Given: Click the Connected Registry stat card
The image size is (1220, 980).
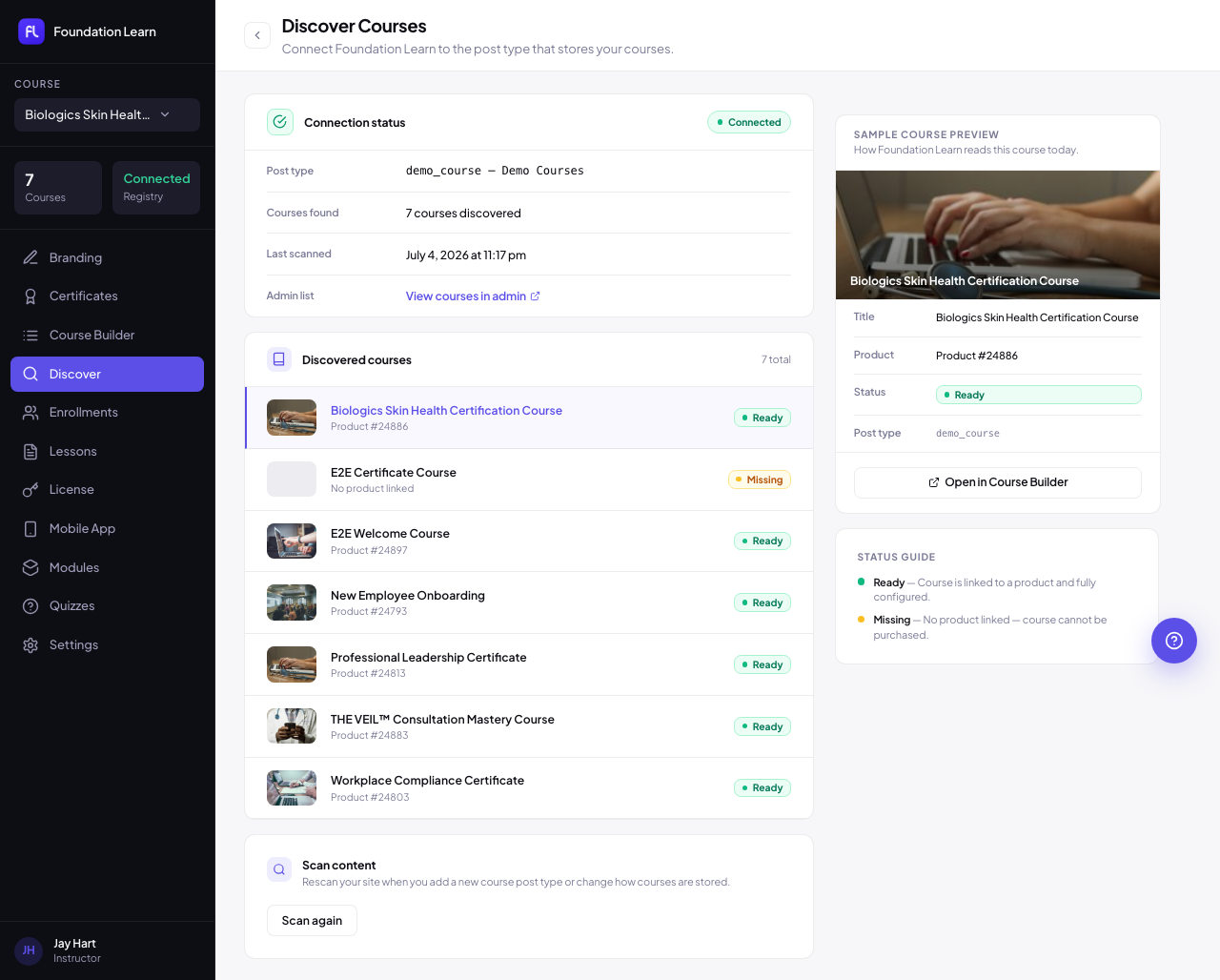Looking at the screenshot, I should coord(156,188).
